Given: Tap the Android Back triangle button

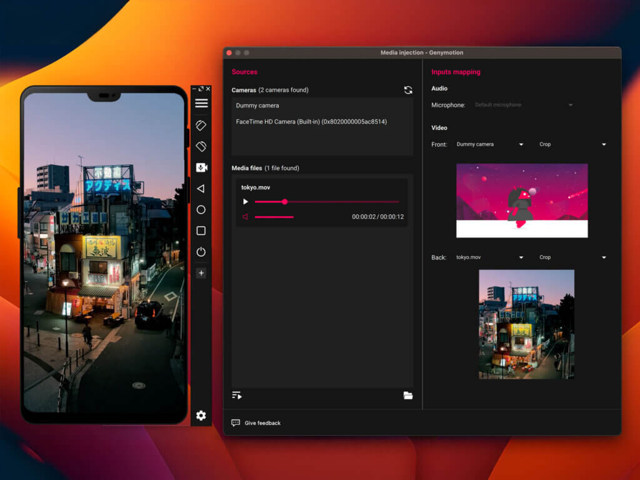Looking at the screenshot, I should tap(201, 189).
